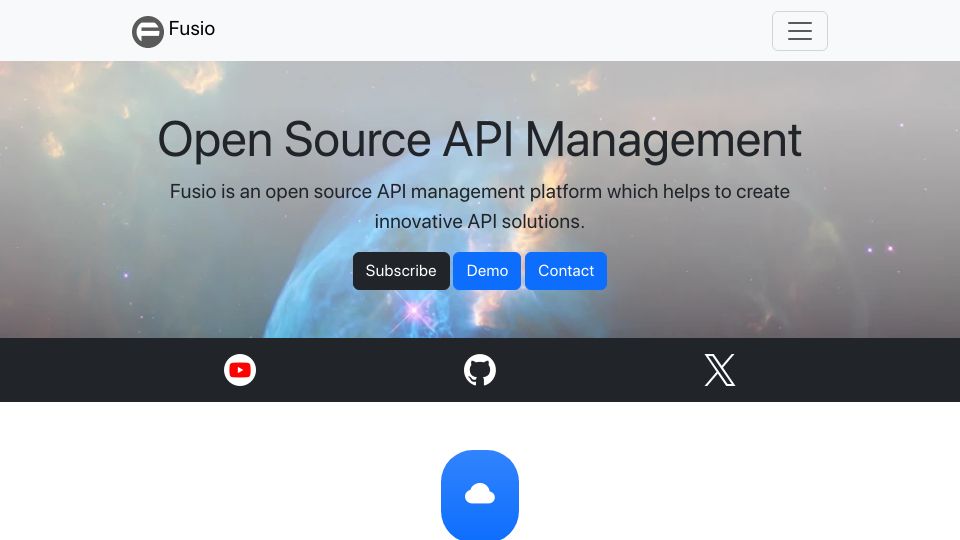This screenshot has width=960, height=540.
Task: Open the Demo button
Action: point(487,271)
